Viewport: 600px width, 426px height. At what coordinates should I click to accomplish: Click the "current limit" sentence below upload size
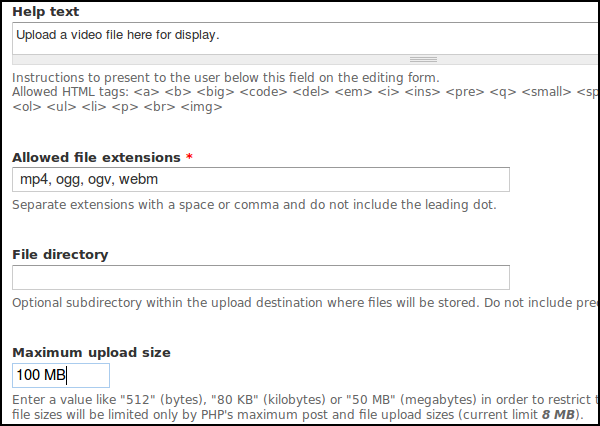point(300,414)
